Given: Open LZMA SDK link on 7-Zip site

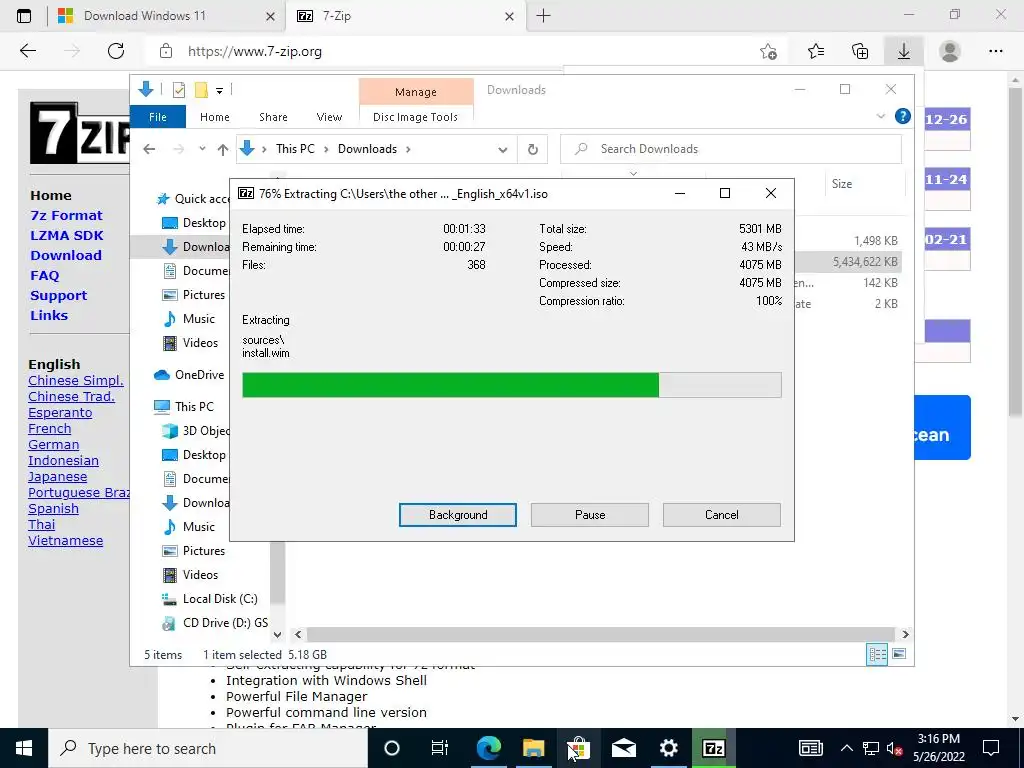Looking at the screenshot, I should (67, 236).
